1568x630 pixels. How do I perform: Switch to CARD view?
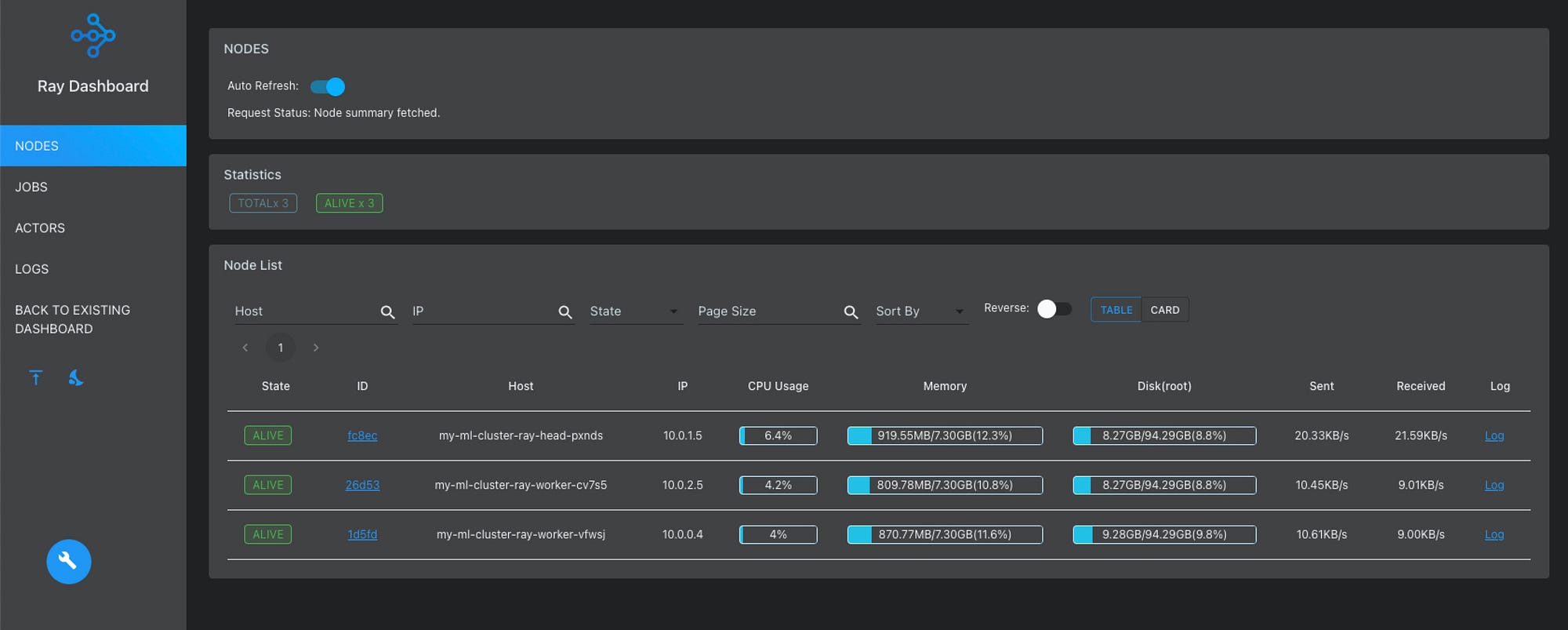(1165, 310)
